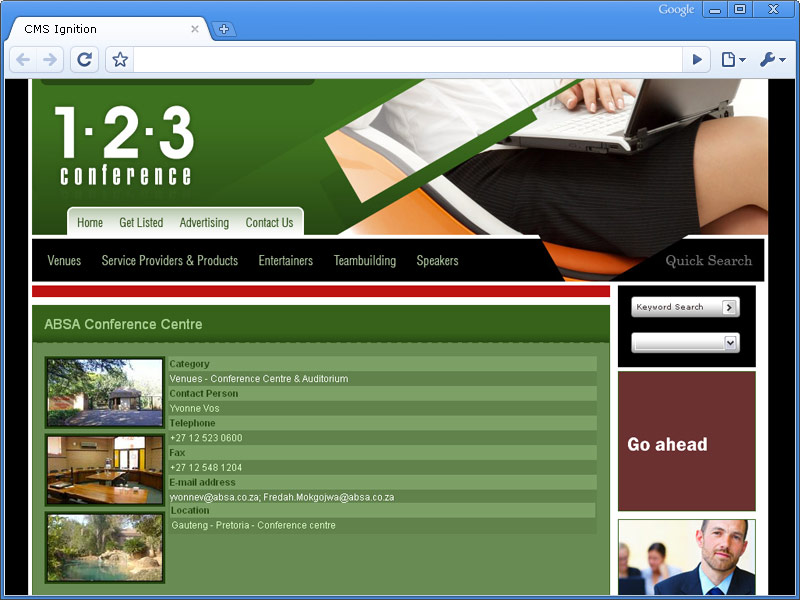Click 'Venues - Conference Centre & Auditorium' text
Screen dimensions: 800x600
pyautogui.click(x=259, y=379)
